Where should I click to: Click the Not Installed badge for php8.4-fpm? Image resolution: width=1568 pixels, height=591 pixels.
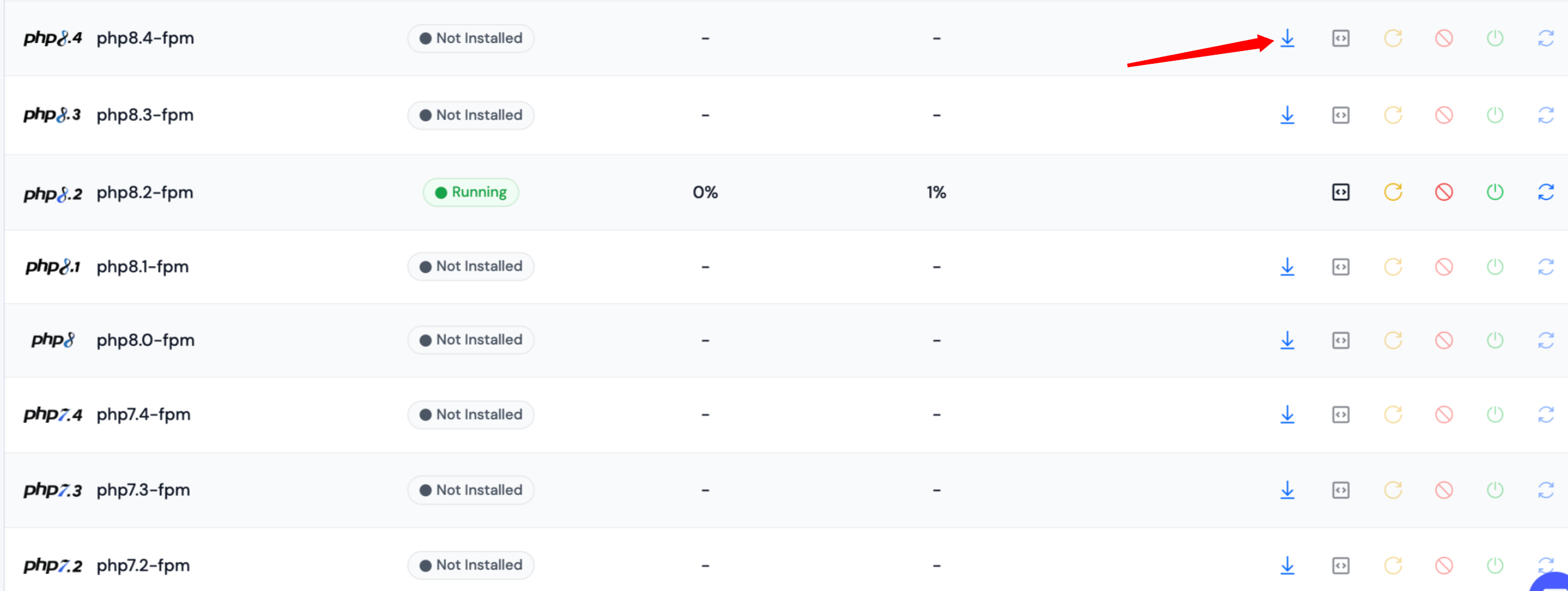(470, 38)
